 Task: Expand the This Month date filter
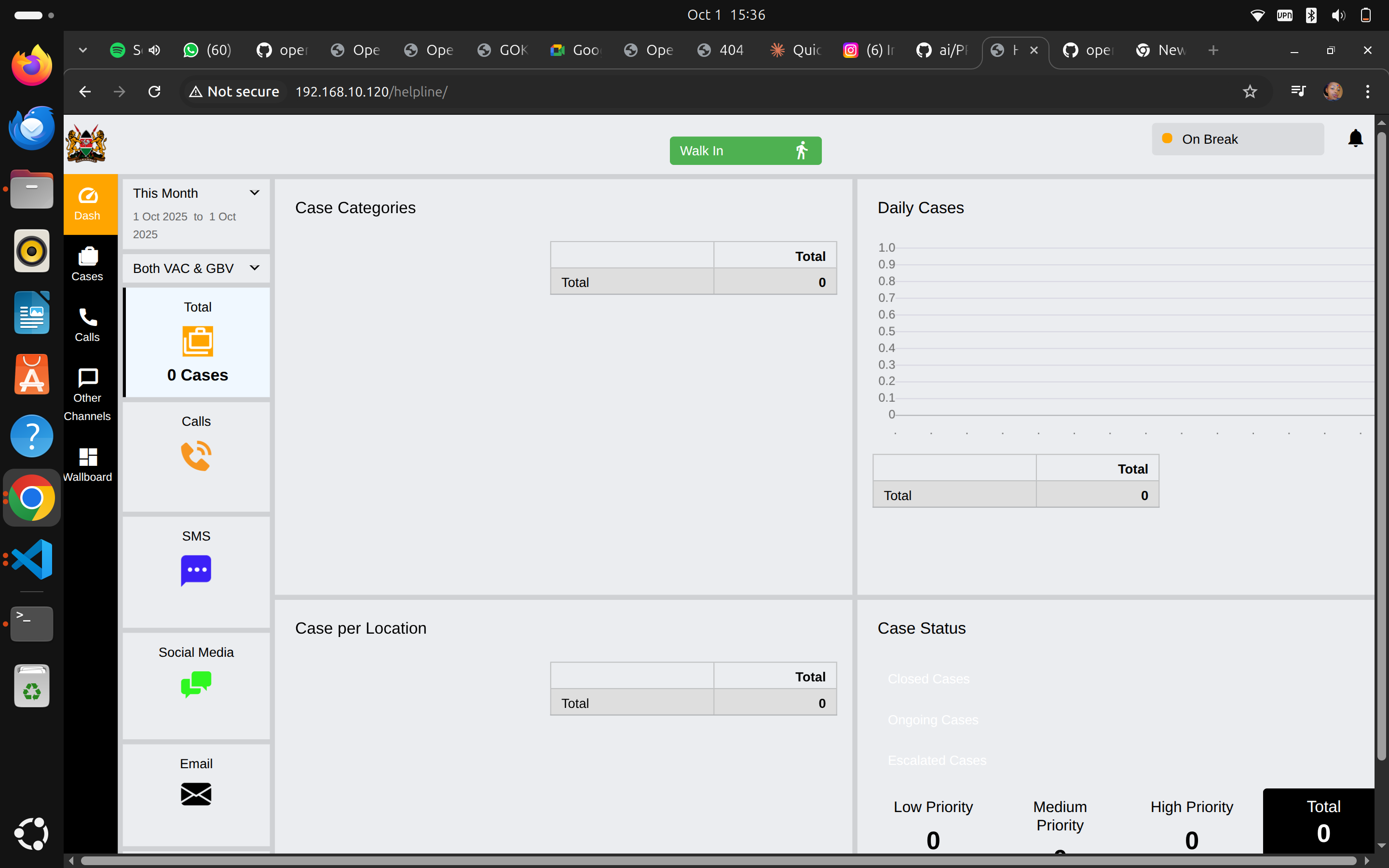(254, 192)
